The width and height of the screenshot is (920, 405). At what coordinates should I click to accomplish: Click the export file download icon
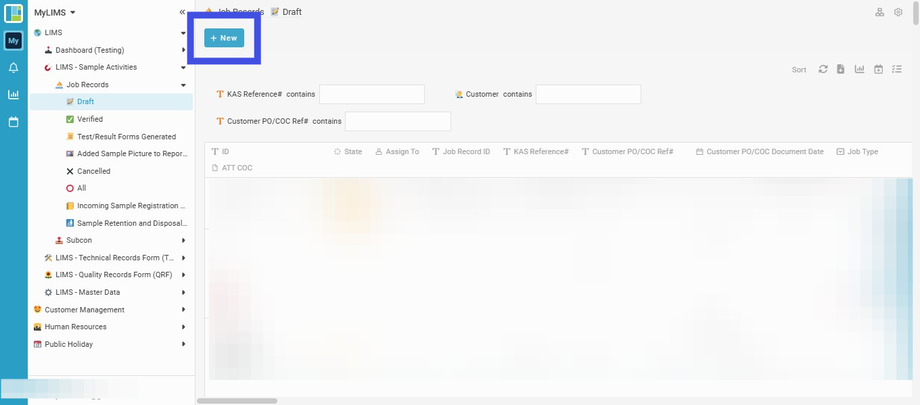(841, 69)
